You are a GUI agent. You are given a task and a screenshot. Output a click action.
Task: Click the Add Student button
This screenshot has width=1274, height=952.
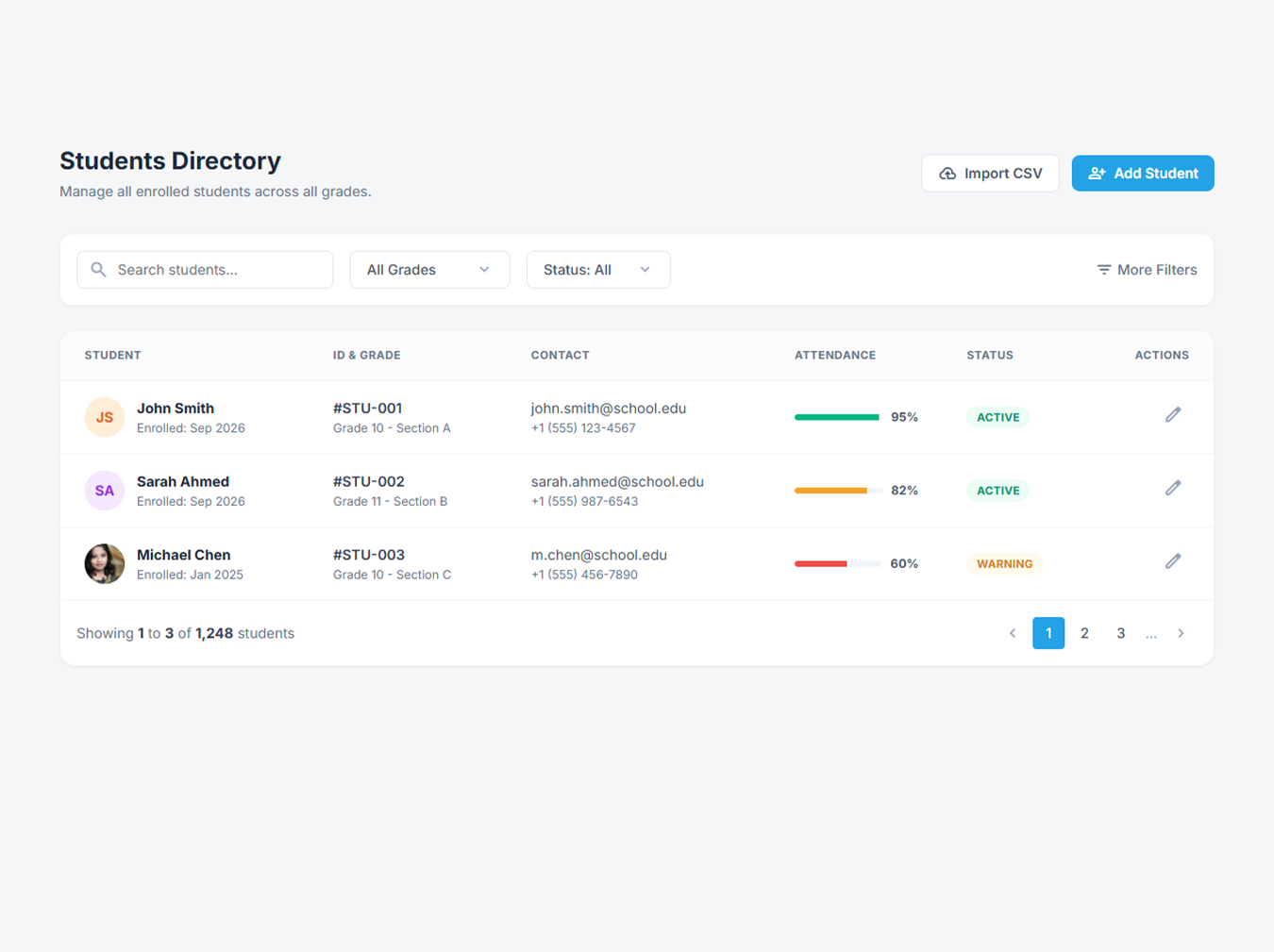click(x=1143, y=174)
